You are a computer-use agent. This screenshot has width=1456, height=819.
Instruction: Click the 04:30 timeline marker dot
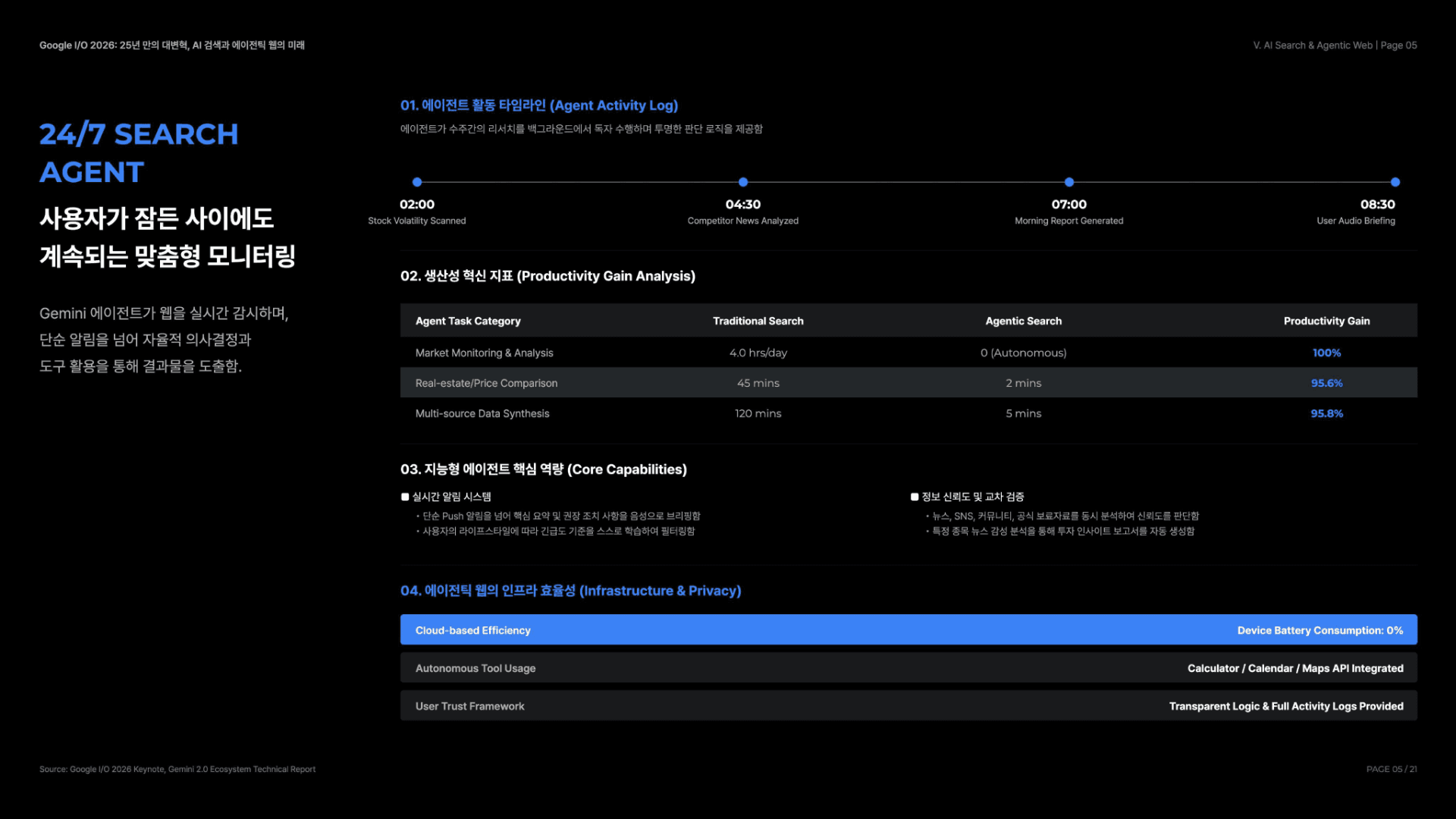point(743,182)
